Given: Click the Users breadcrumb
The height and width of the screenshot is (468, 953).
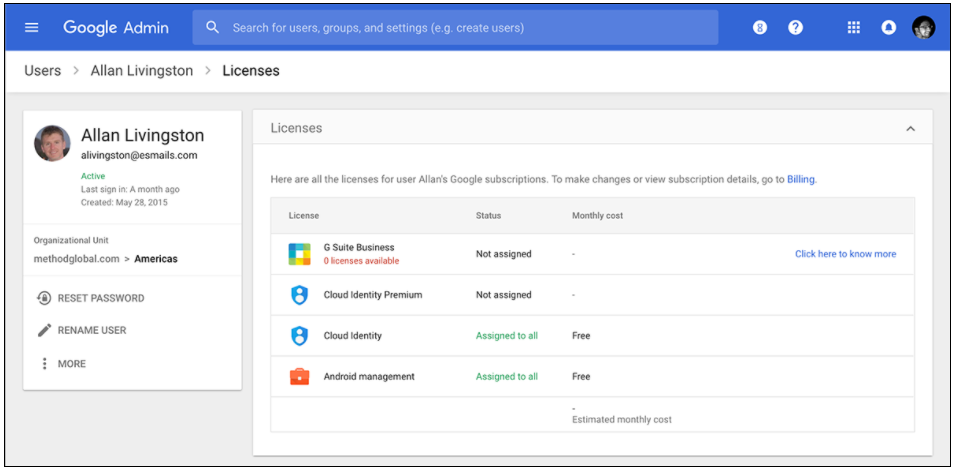Looking at the screenshot, I should coord(42,71).
